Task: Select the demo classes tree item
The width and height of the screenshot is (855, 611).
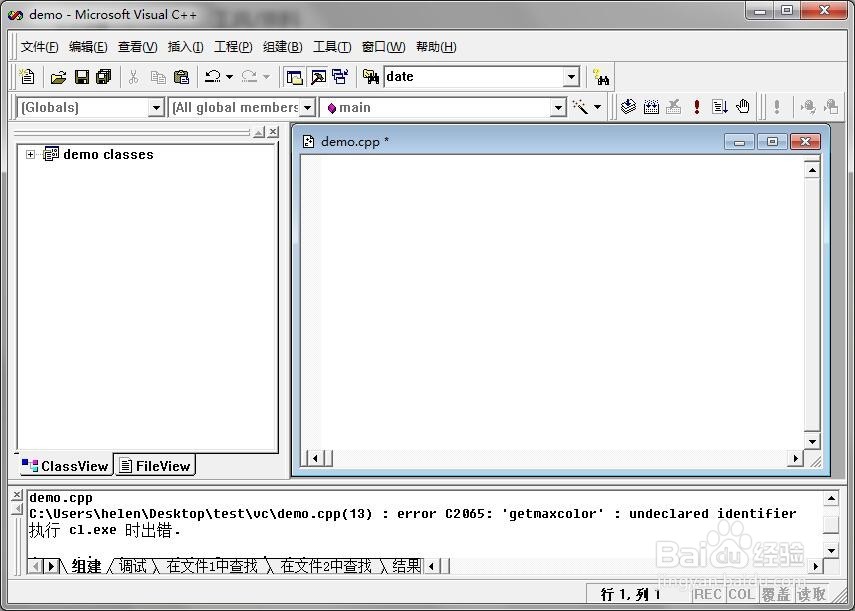Action: click(x=108, y=155)
